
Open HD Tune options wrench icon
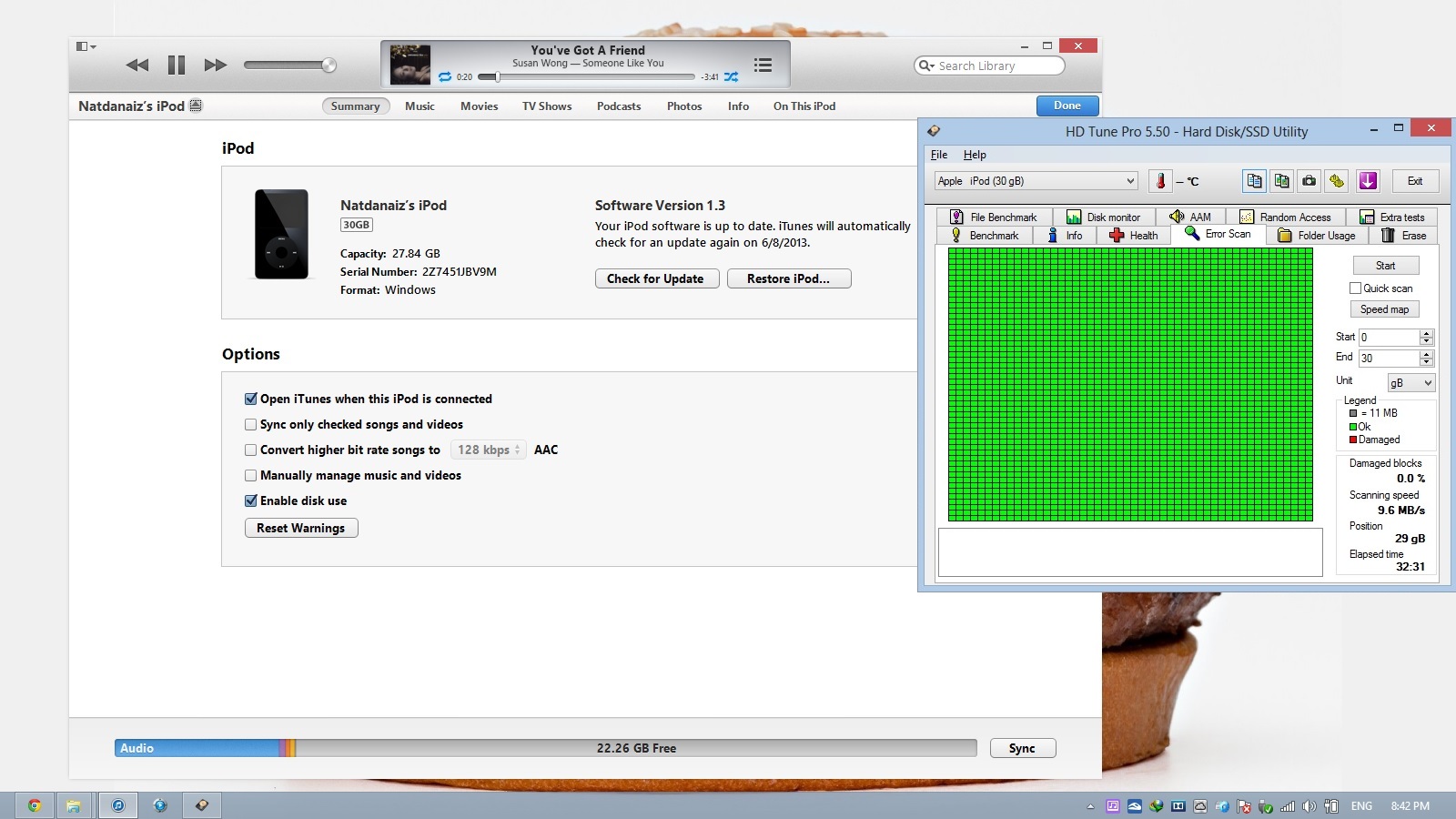point(1337,181)
